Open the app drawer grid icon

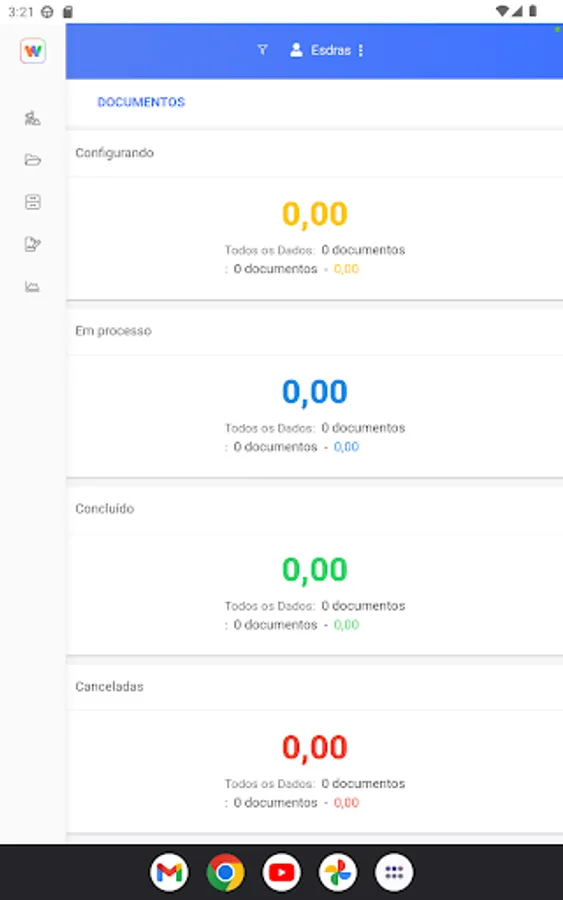[394, 872]
